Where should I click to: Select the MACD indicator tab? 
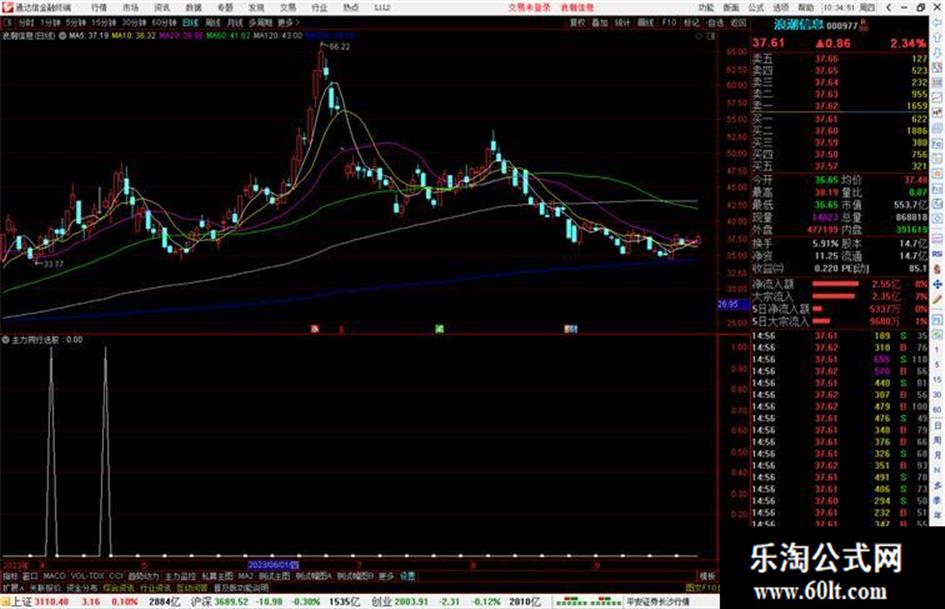click(54, 576)
